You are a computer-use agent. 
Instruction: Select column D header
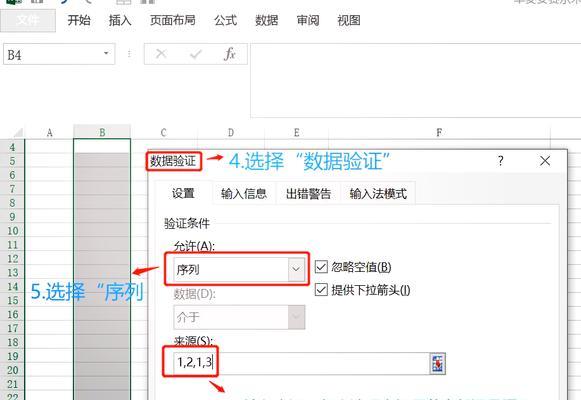231,132
